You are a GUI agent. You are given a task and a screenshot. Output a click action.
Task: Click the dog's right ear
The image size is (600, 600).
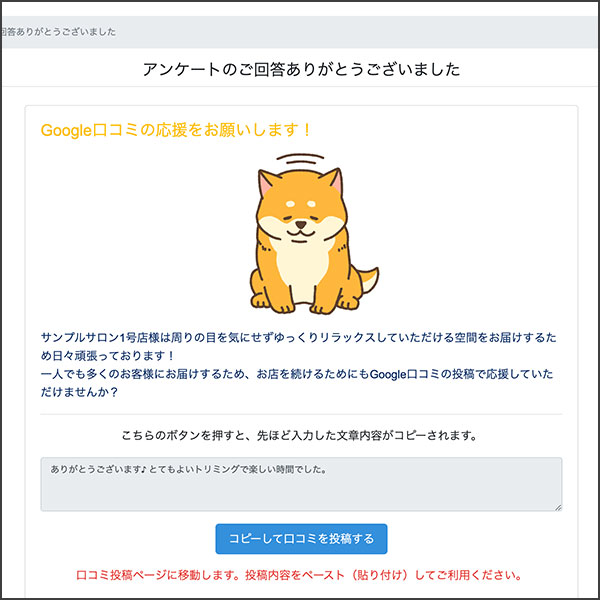[334, 184]
